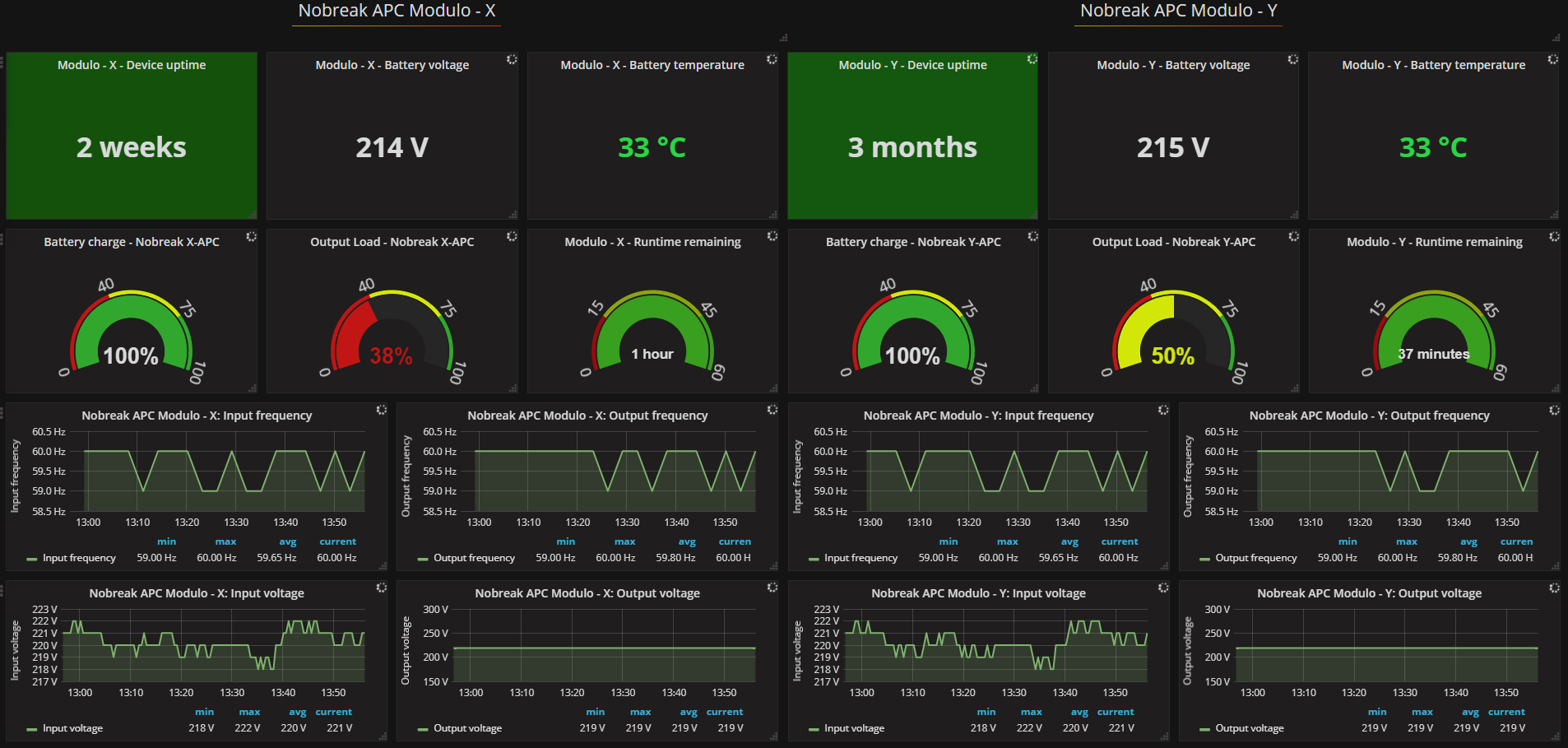Toggle Input voltage series in Modulo X legend
This screenshot has width=1568, height=748.
(73, 728)
